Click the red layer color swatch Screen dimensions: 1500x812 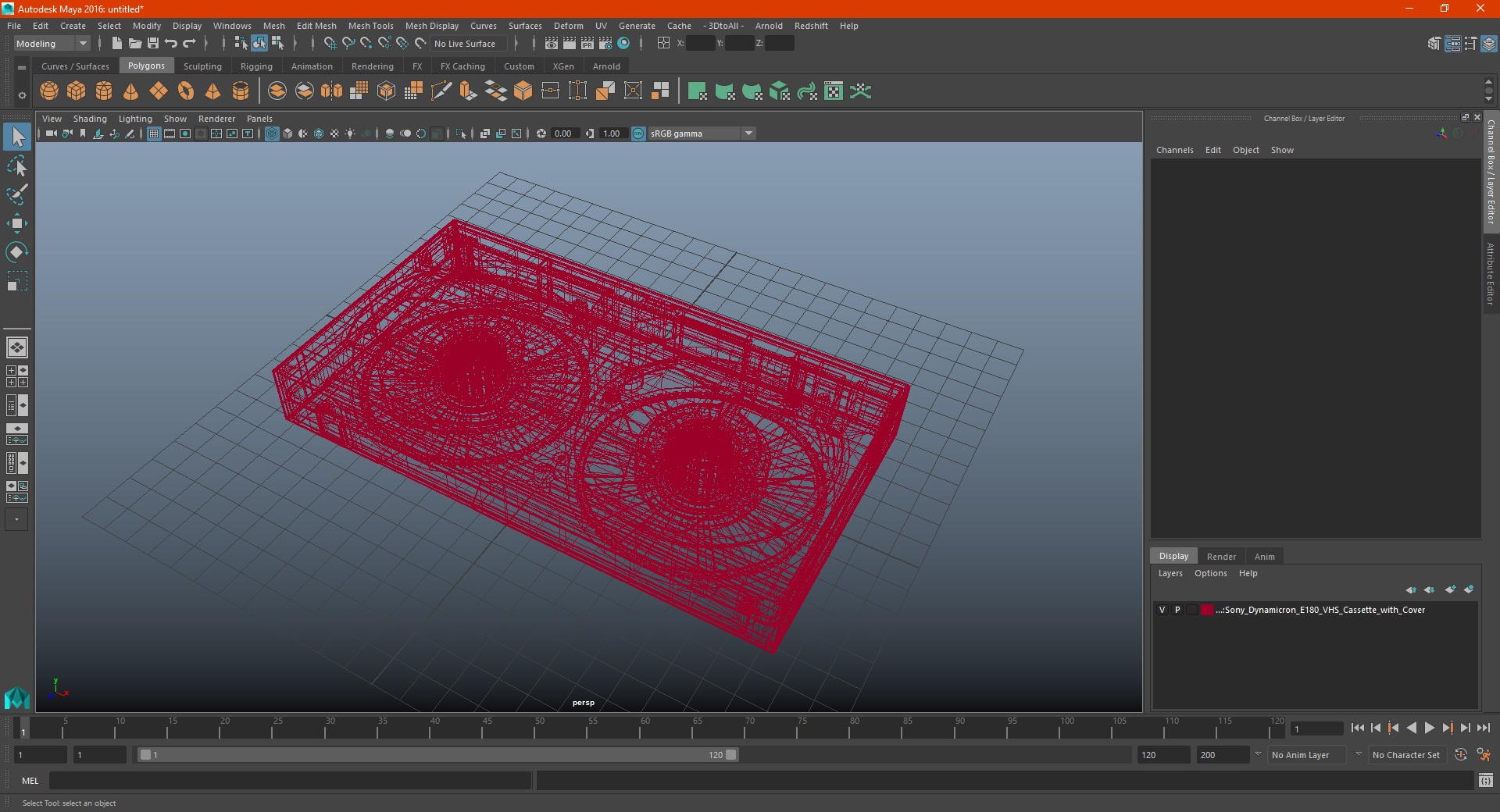coord(1208,610)
